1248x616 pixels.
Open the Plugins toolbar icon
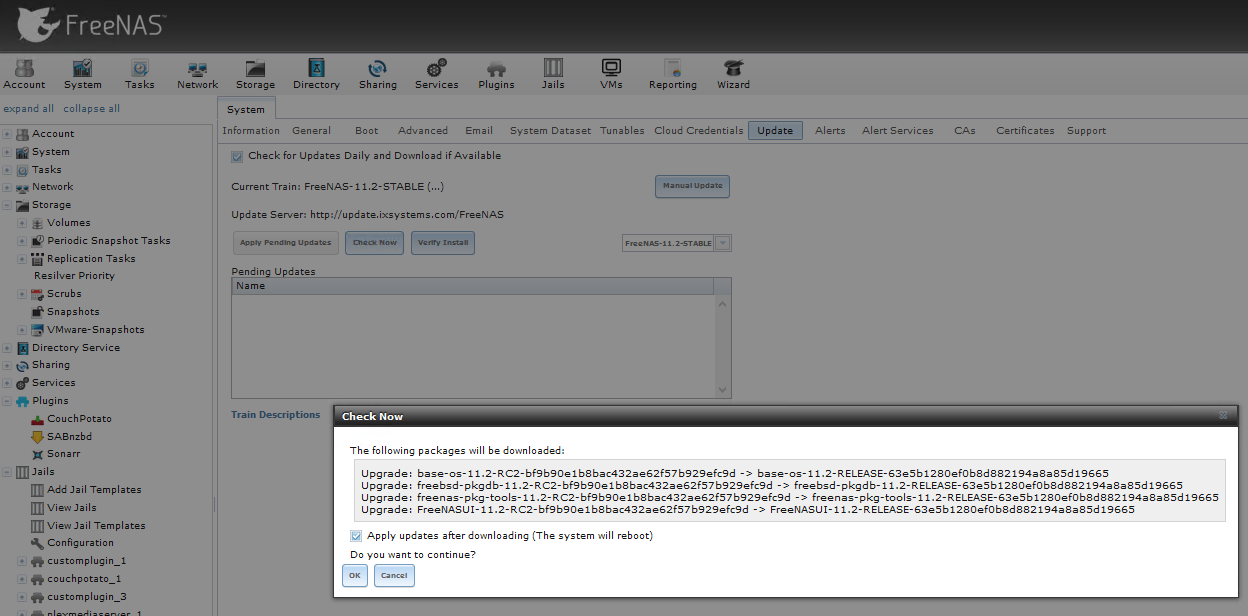(496, 74)
